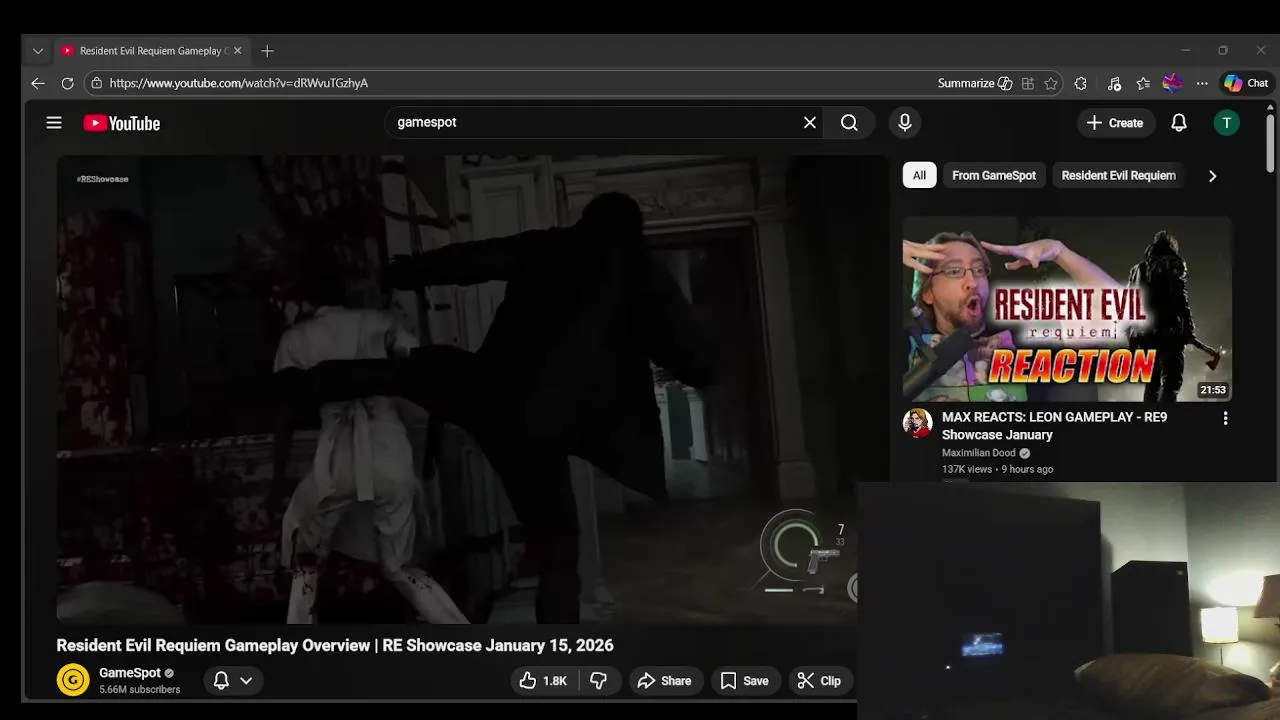The height and width of the screenshot is (720, 1280).
Task: Open more options for MAX REACTS video
Action: [x=1225, y=418]
